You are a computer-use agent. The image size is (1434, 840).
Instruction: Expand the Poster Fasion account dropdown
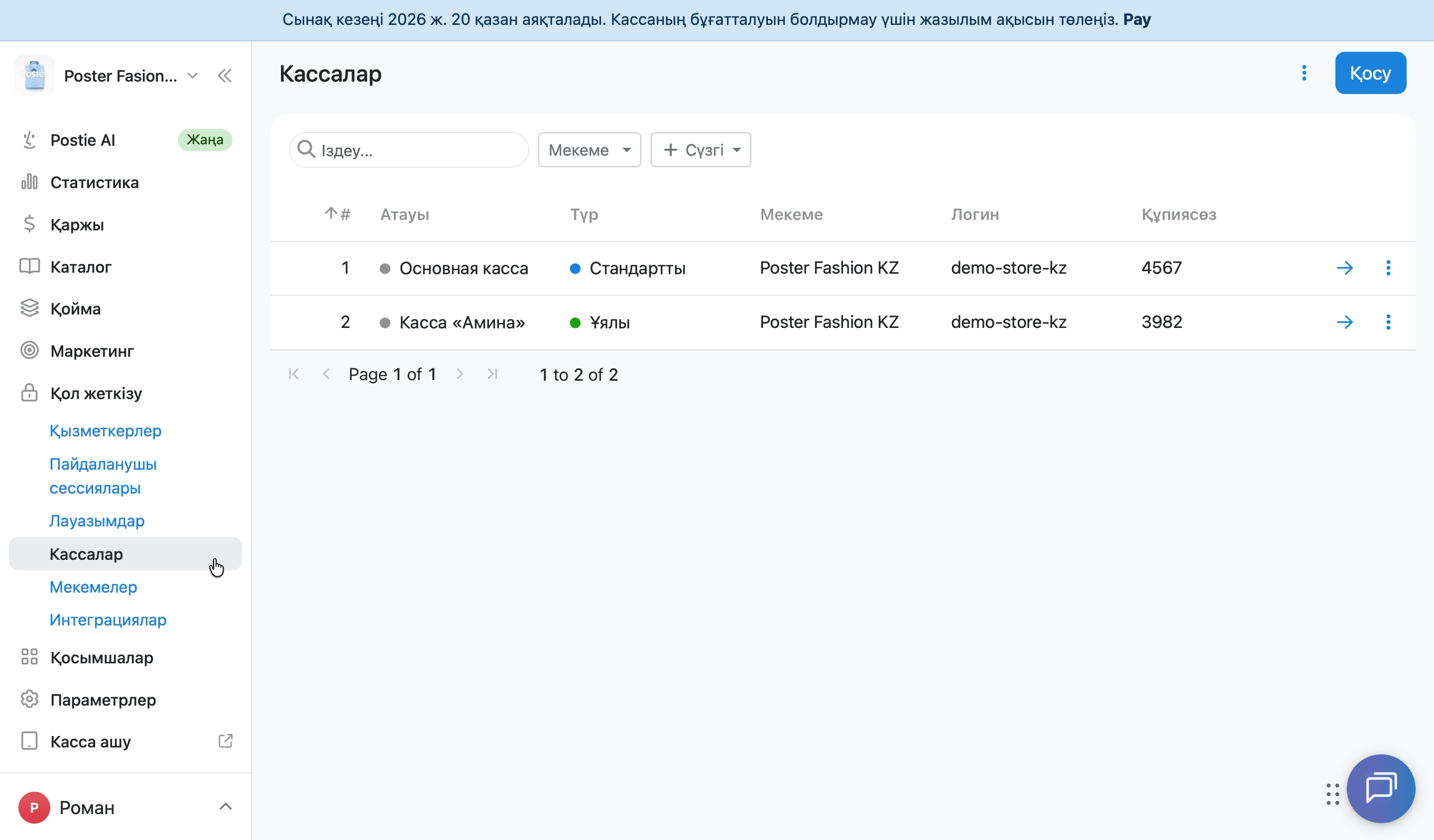[192, 76]
